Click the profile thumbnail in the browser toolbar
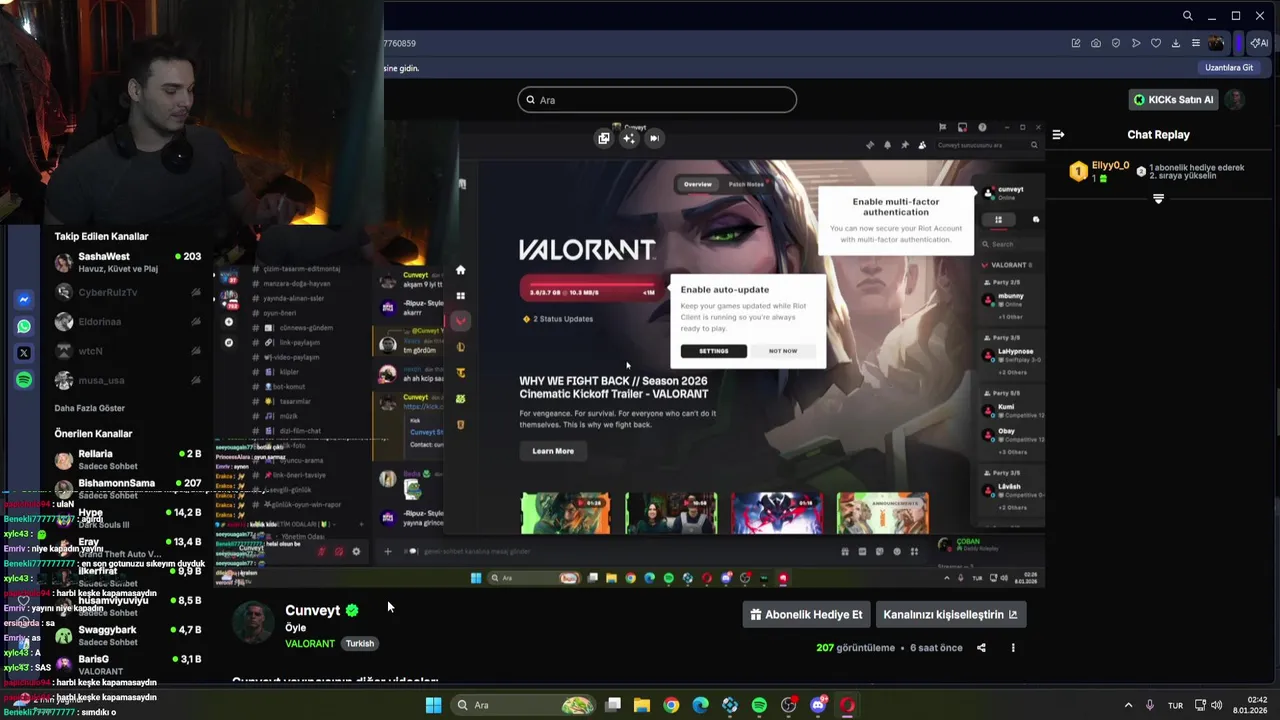 click(x=1217, y=43)
